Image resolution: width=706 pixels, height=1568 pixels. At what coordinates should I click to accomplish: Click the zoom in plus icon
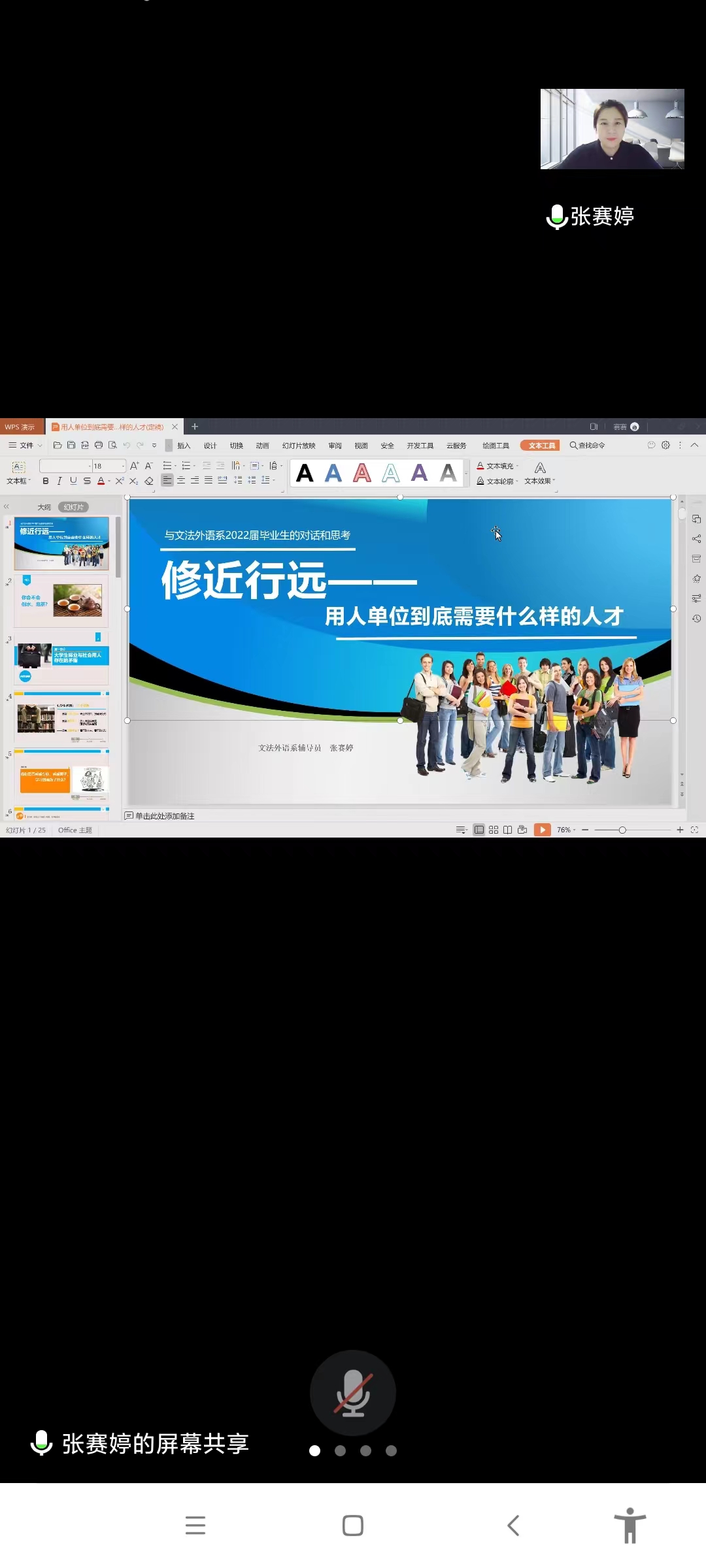coord(680,830)
